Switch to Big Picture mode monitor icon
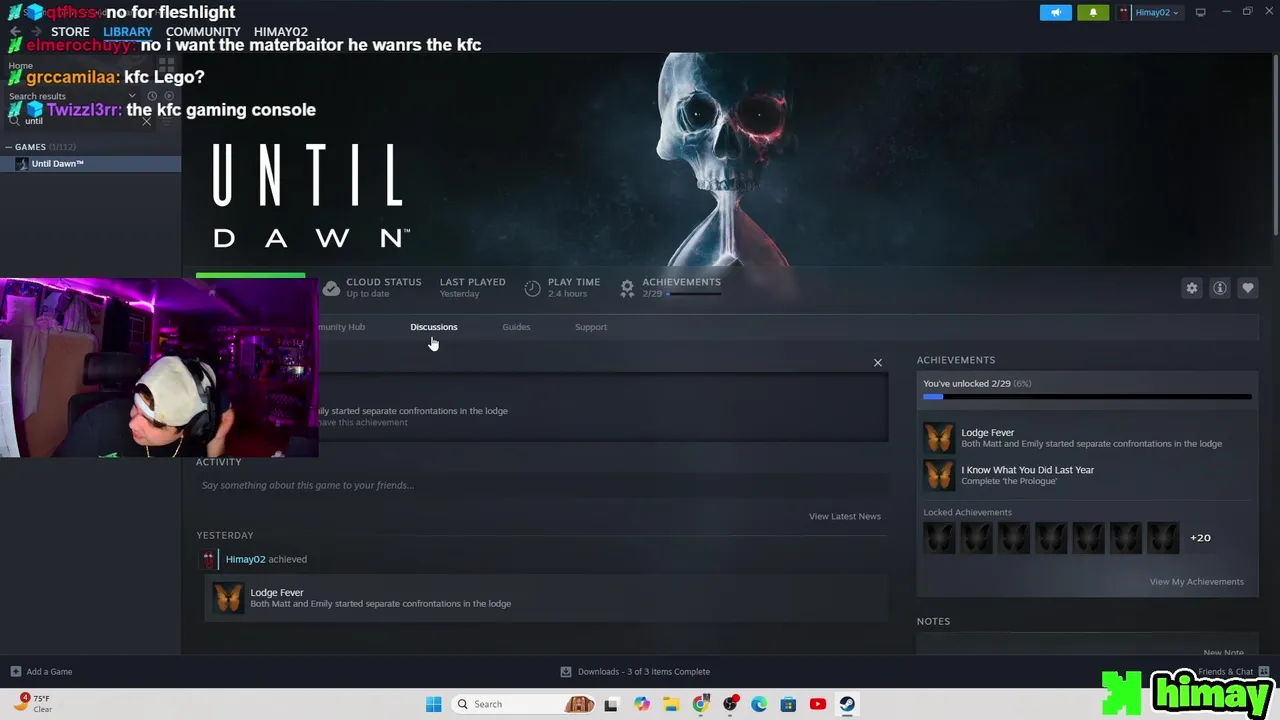This screenshot has width=1280, height=720. (x=1200, y=12)
